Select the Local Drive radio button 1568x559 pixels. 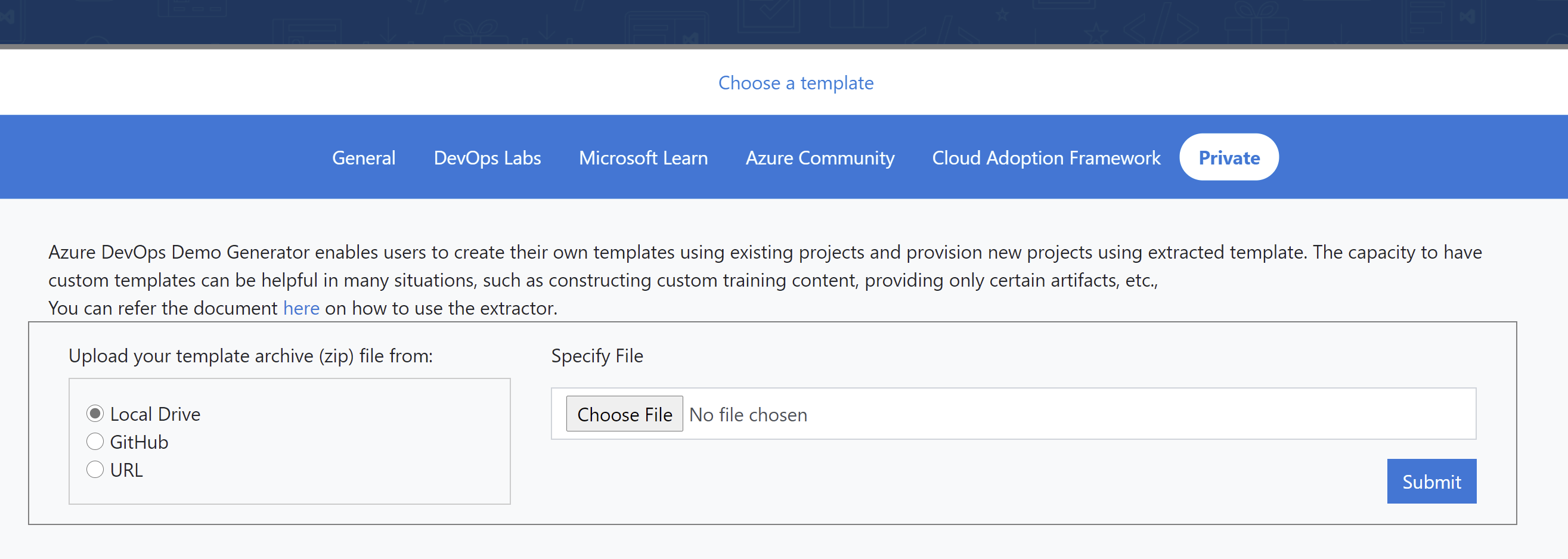click(95, 414)
